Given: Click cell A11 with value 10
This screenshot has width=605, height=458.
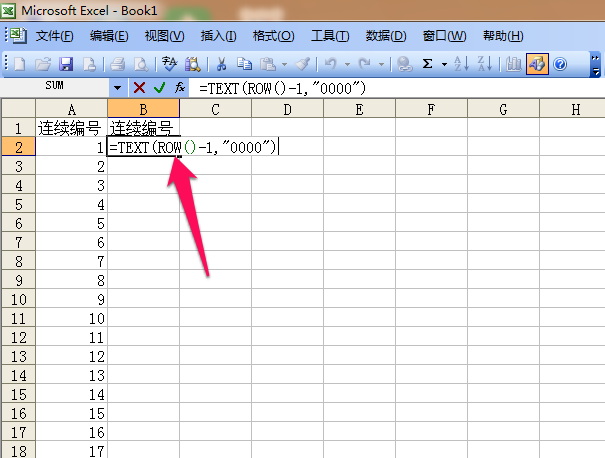Looking at the screenshot, I should click(71, 318).
